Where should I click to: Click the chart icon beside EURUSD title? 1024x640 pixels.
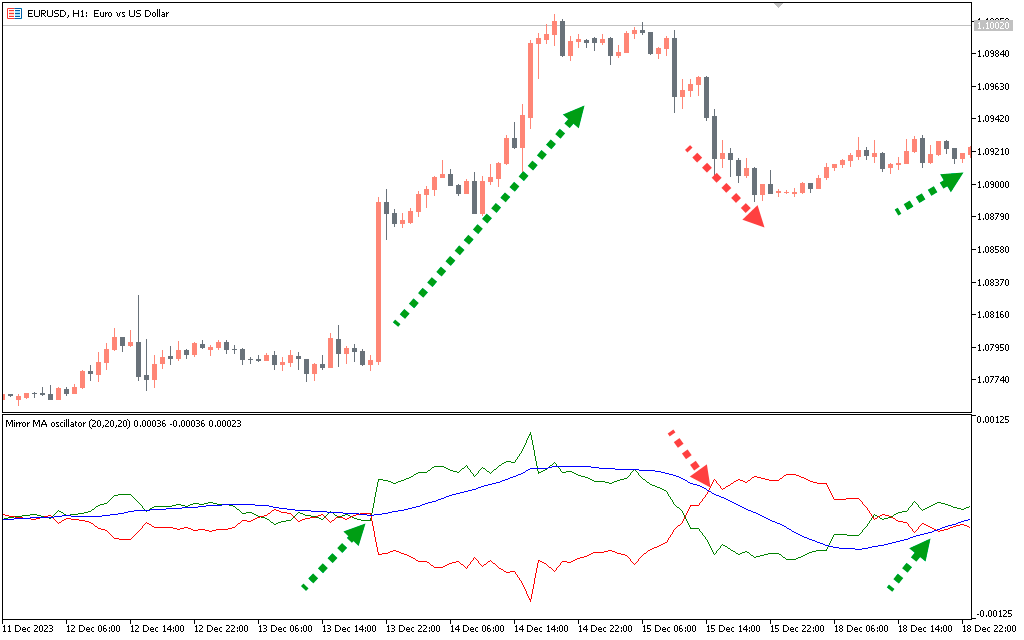click(14, 13)
